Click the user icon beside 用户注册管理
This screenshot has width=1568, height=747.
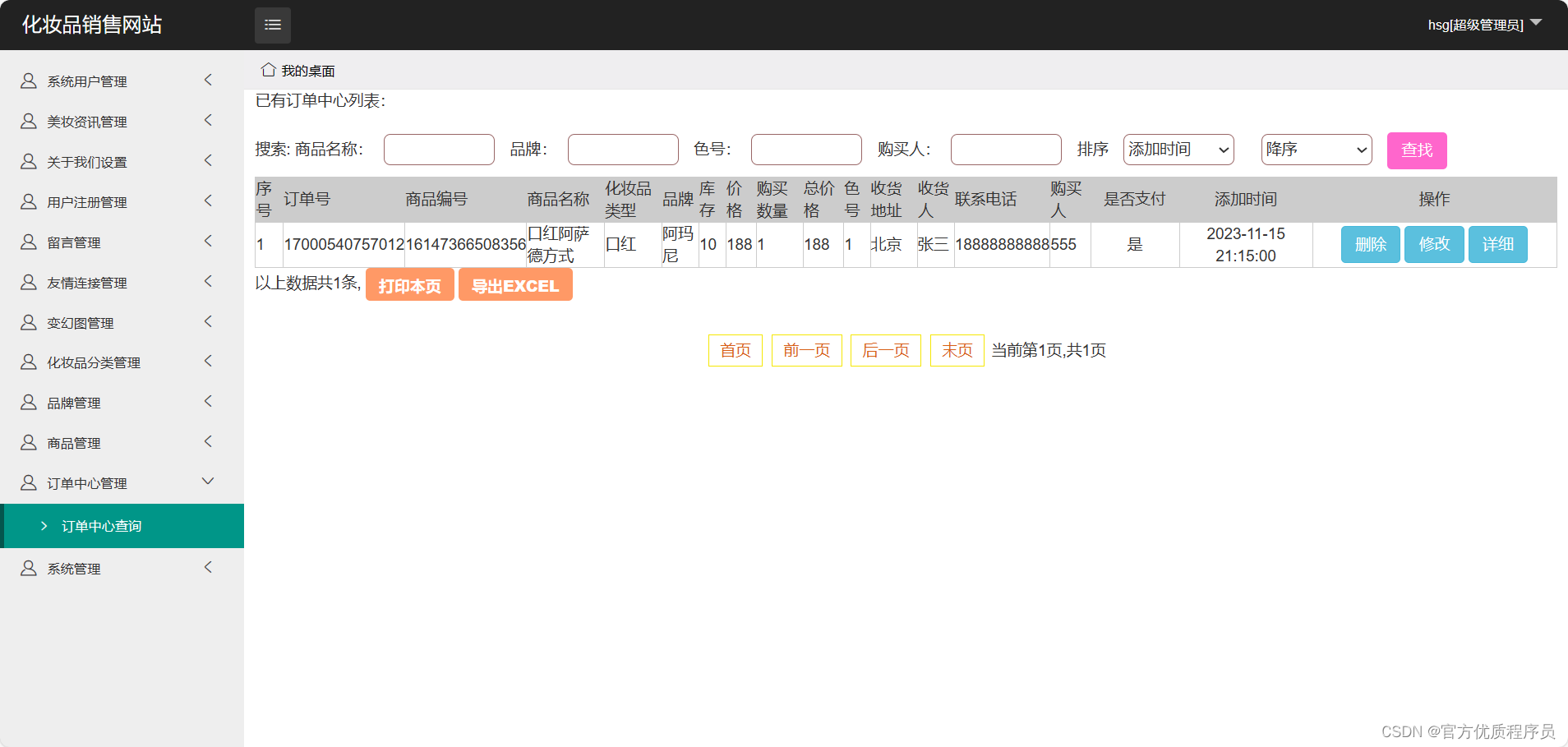[29, 201]
